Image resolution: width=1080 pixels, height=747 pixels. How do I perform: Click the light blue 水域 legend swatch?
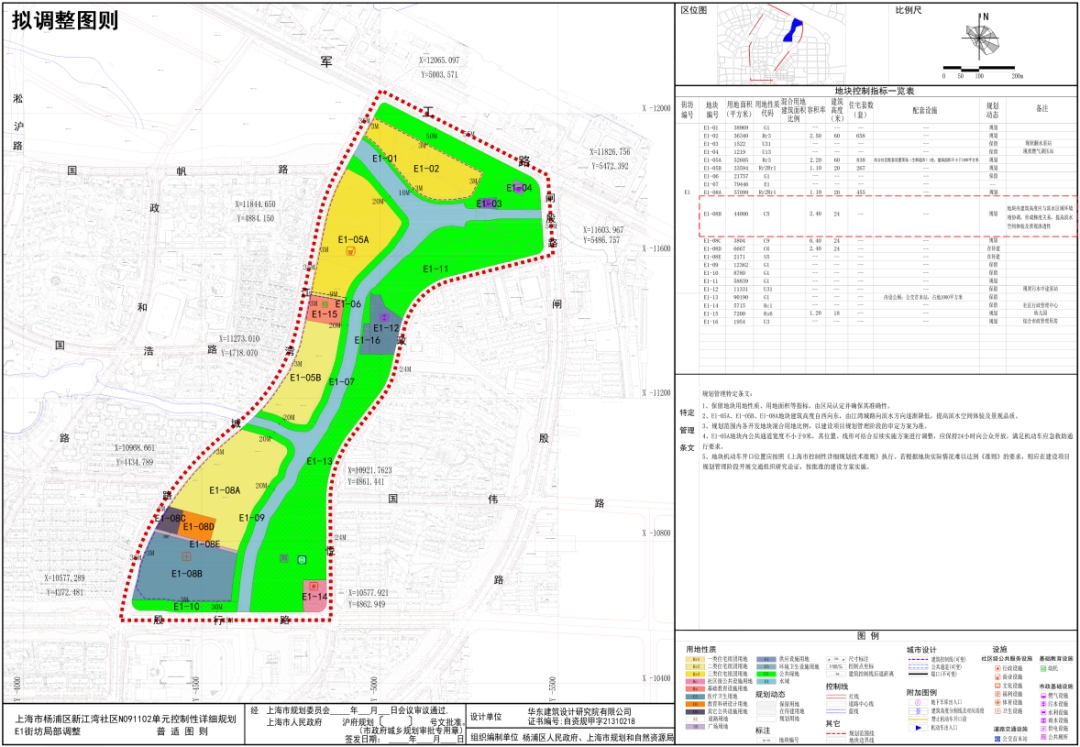[766, 682]
